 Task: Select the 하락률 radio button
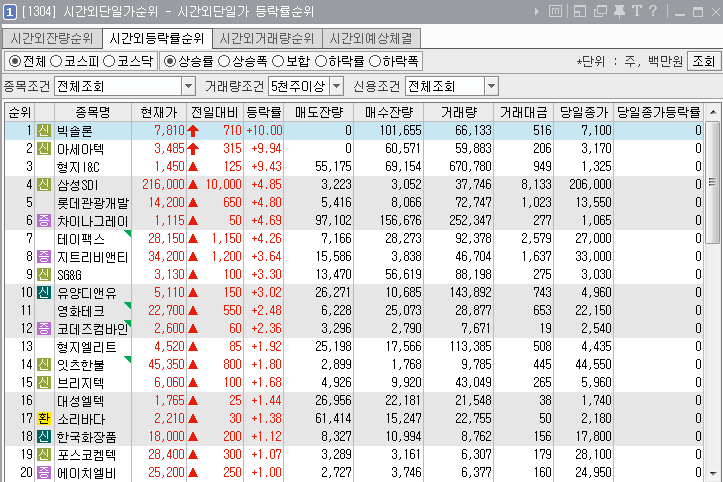[x=320, y=61]
